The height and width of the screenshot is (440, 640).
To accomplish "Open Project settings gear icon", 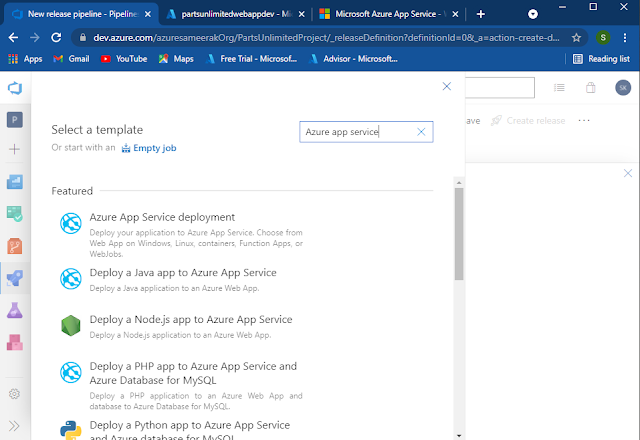I will 14,394.
